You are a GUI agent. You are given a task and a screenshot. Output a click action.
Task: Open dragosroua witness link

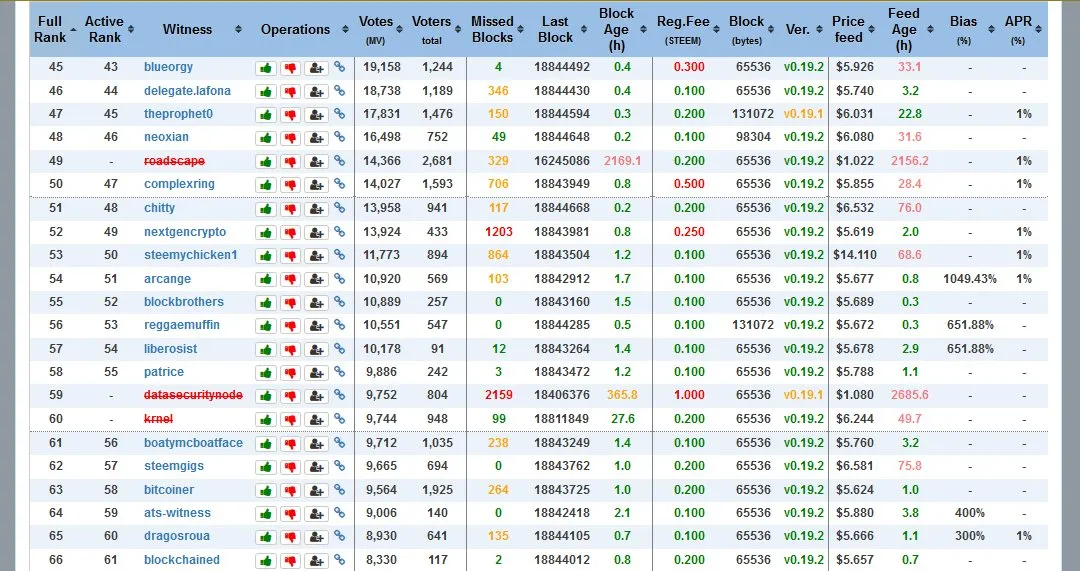coord(177,536)
